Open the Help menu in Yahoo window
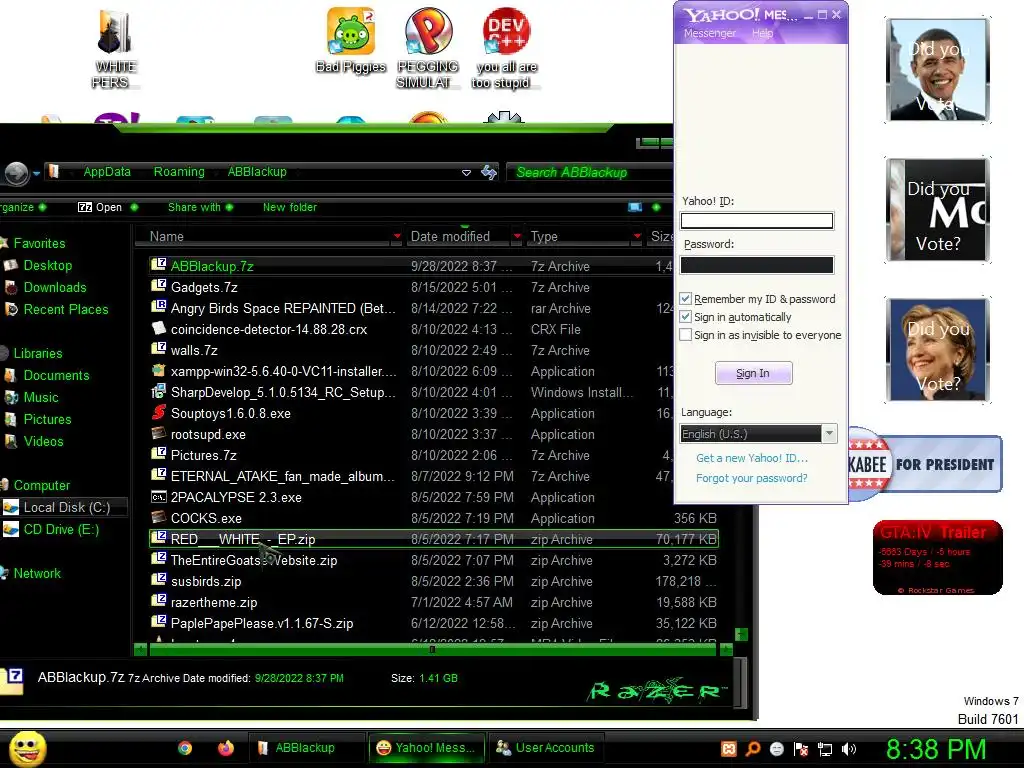 click(762, 33)
